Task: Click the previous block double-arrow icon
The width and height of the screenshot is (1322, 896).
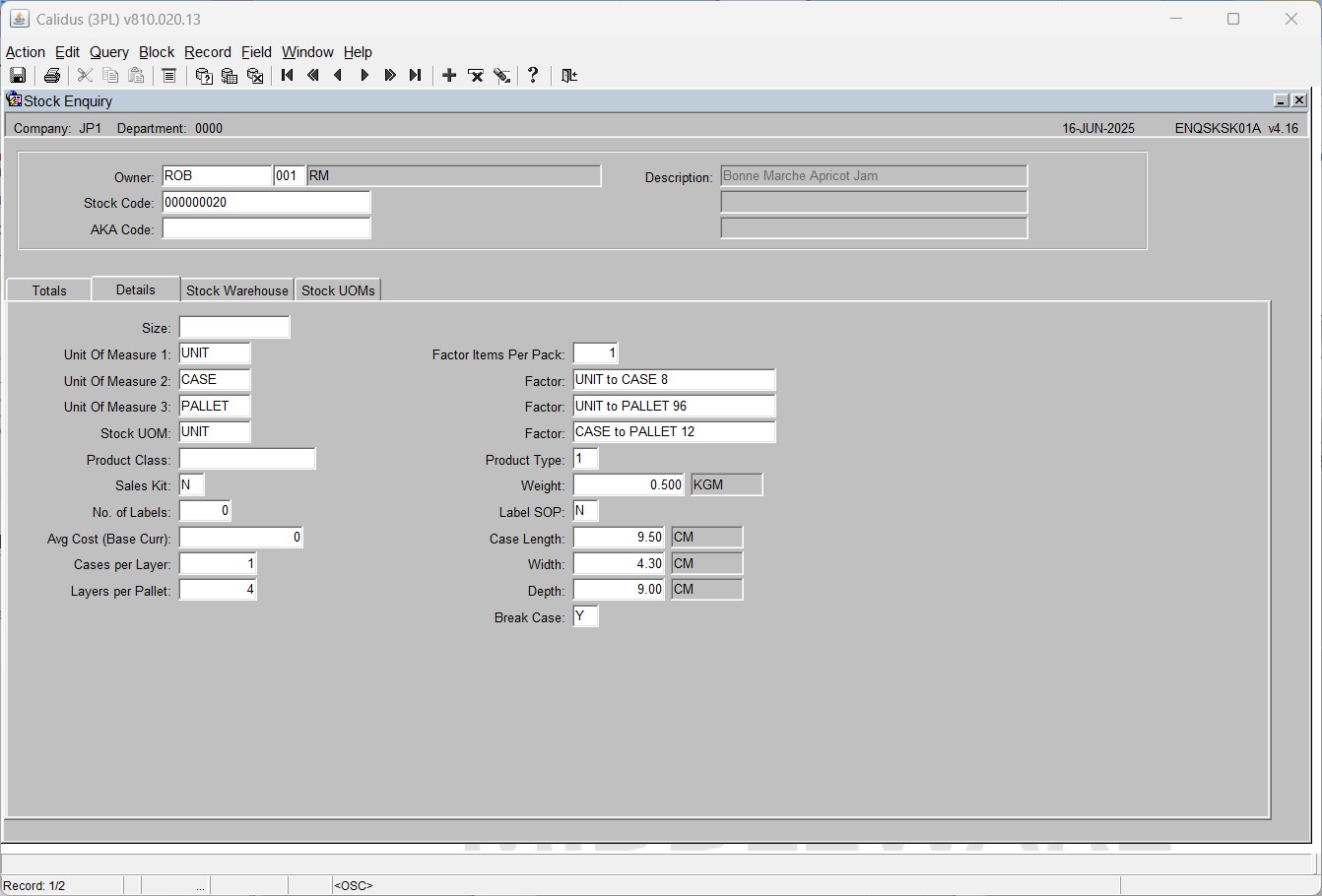Action: pyautogui.click(x=313, y=76)
